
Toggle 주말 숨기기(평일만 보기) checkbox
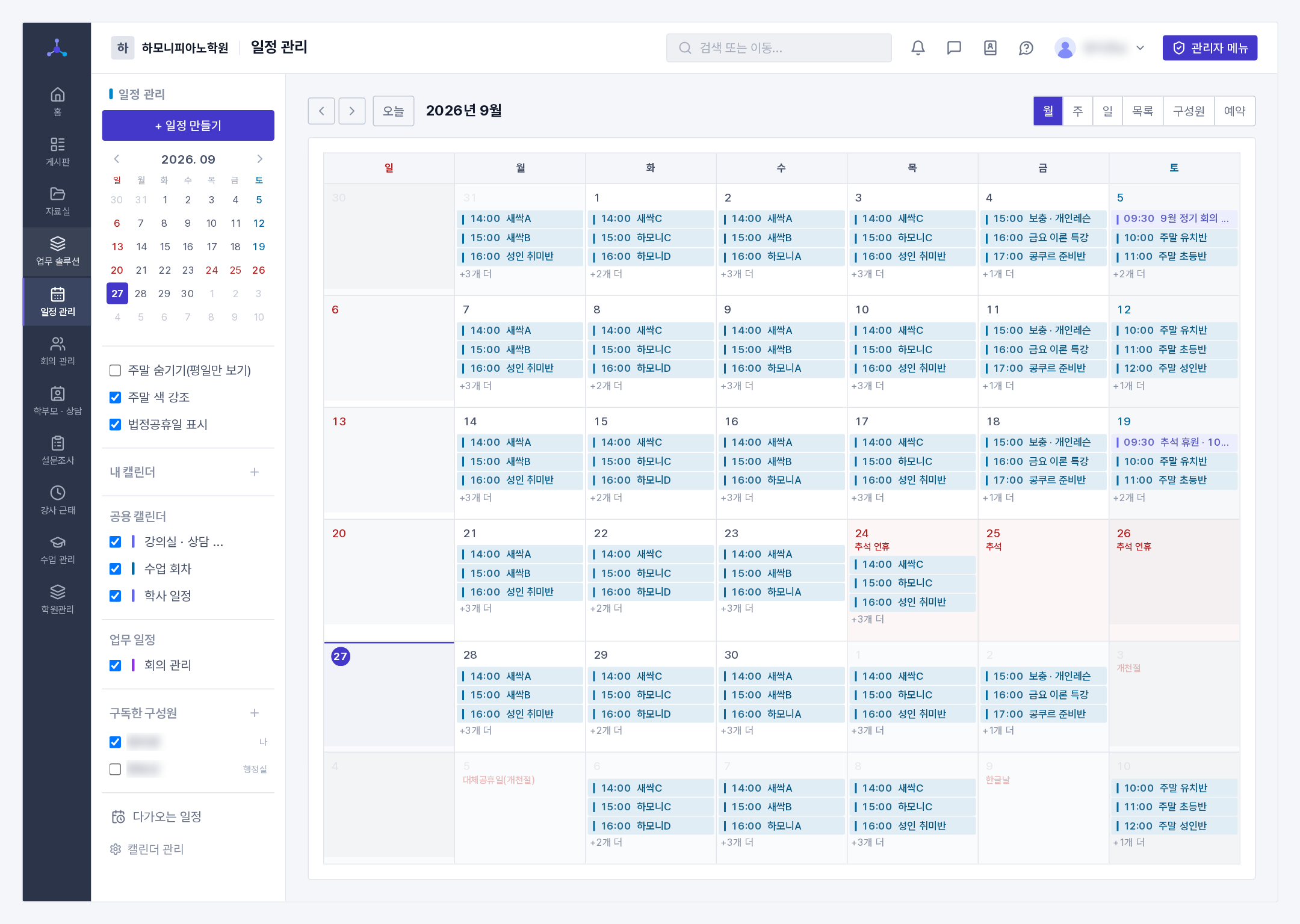coord(116,371)
